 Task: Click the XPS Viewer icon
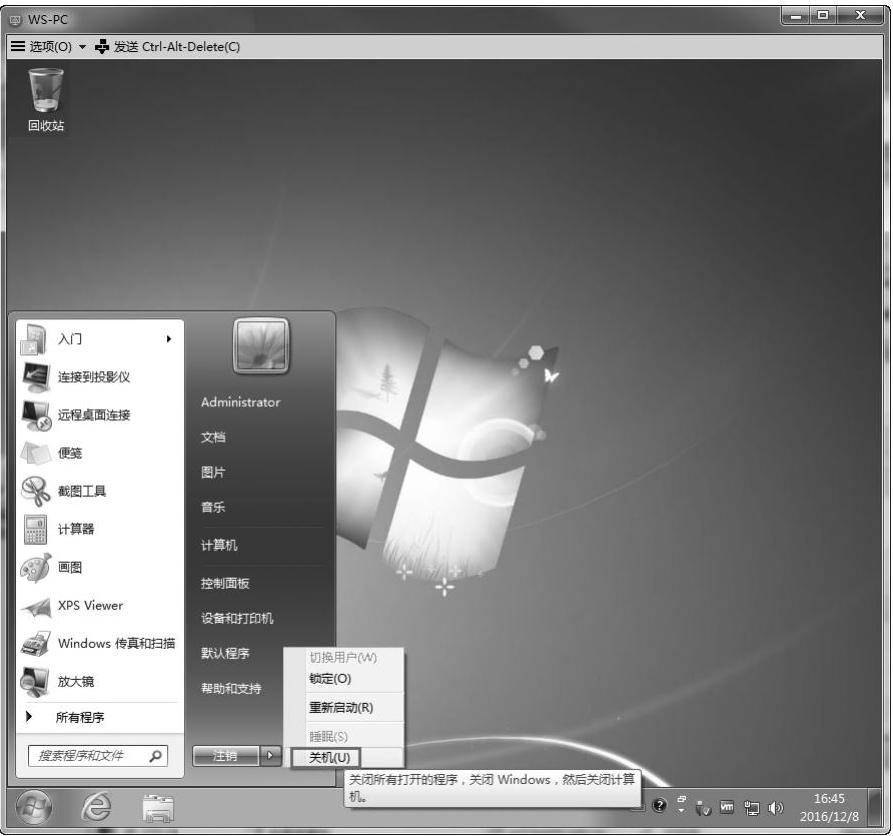point(35,607)
